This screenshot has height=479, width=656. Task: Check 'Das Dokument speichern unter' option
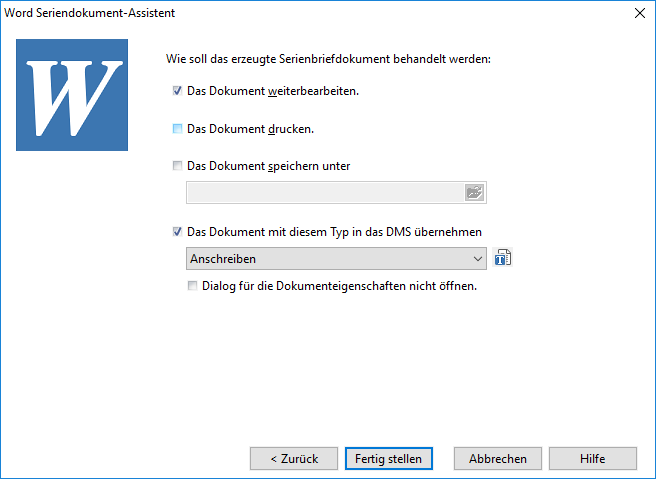pos(177,166)
